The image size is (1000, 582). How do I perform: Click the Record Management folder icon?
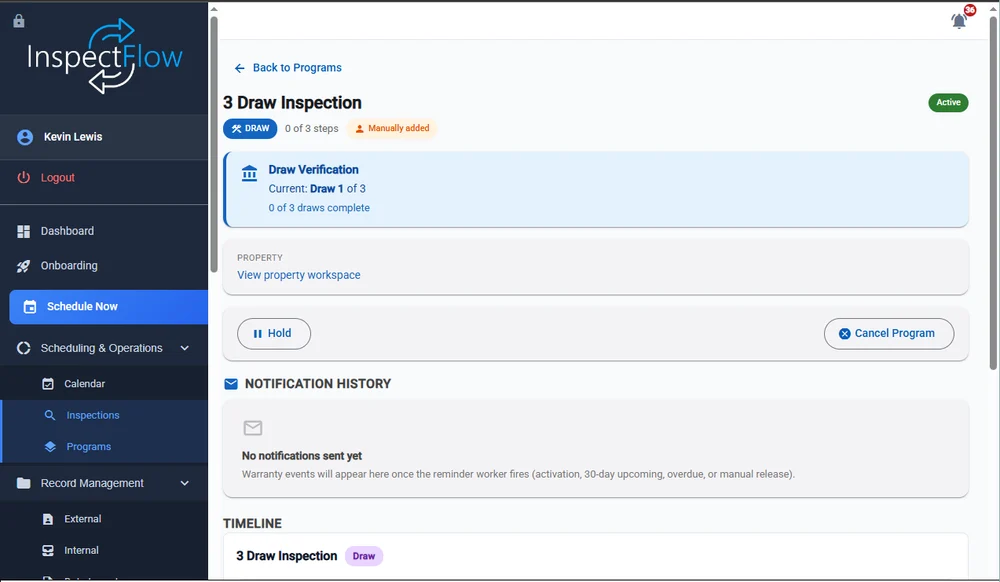[x=24, y=483]
